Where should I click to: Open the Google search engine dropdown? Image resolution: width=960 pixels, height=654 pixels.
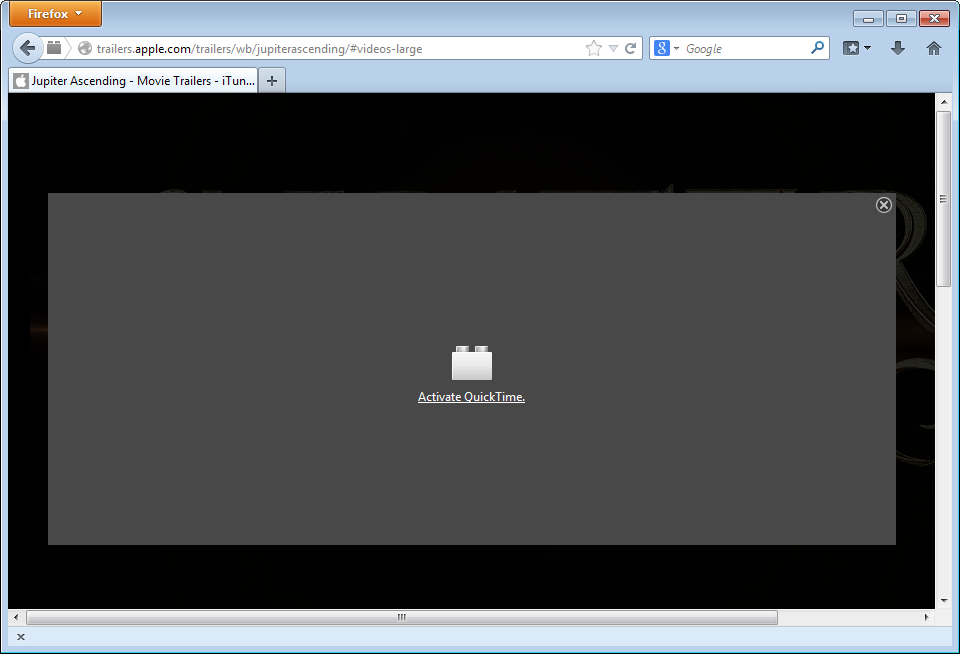[667, 48]
